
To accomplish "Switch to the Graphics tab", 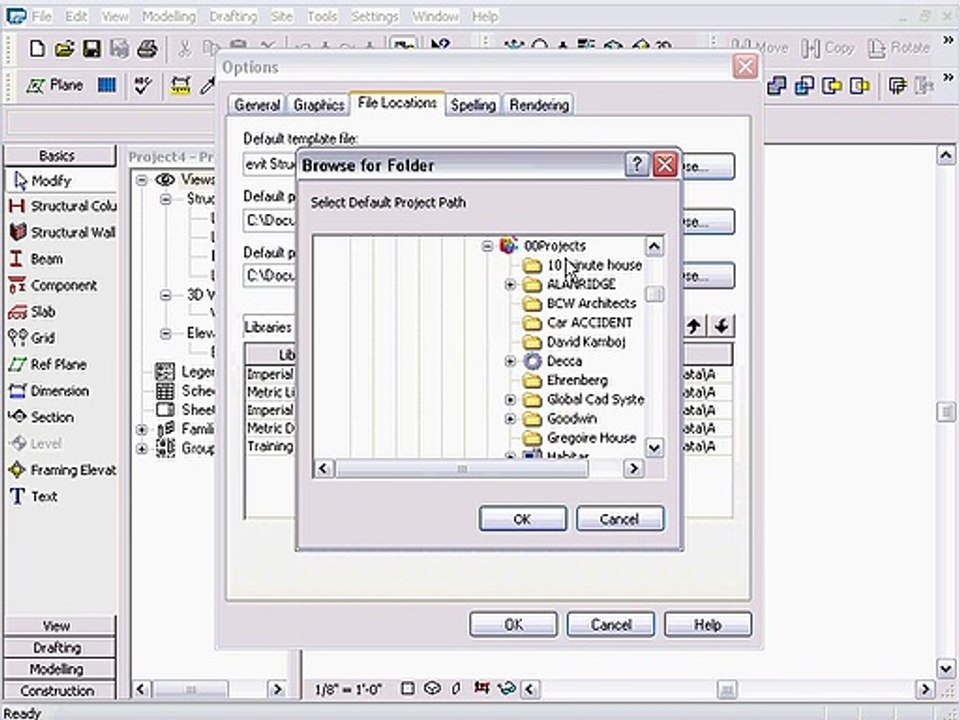I will click(318, 105).
